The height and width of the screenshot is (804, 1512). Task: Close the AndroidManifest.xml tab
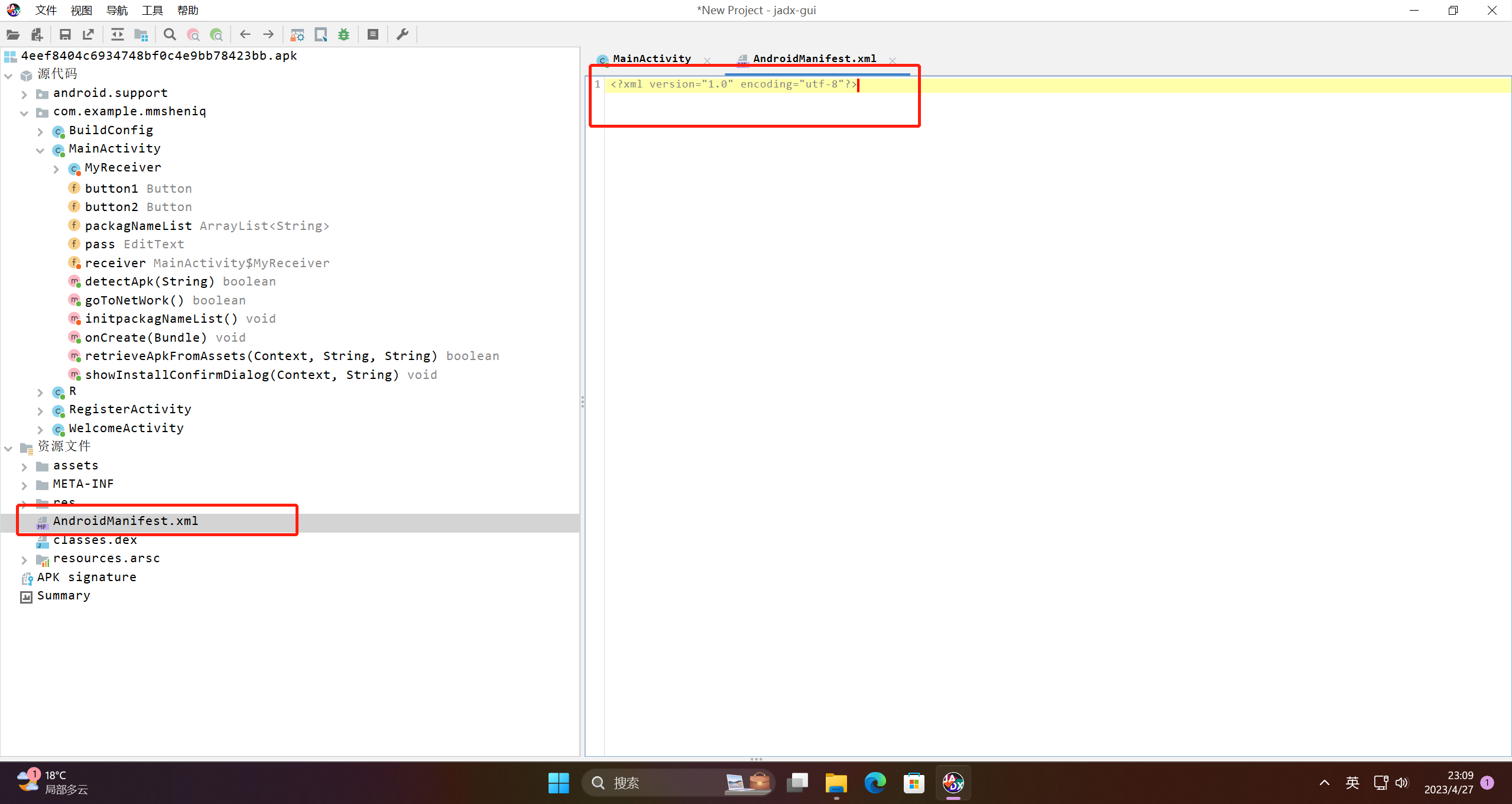pos(893,60)
